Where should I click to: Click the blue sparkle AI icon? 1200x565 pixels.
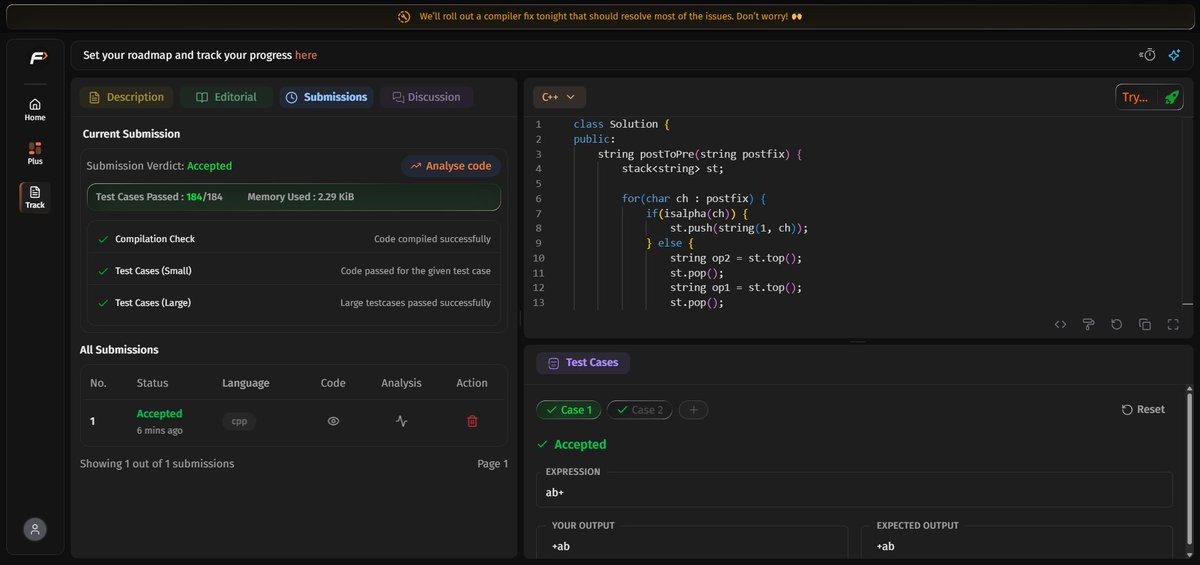1175,55
